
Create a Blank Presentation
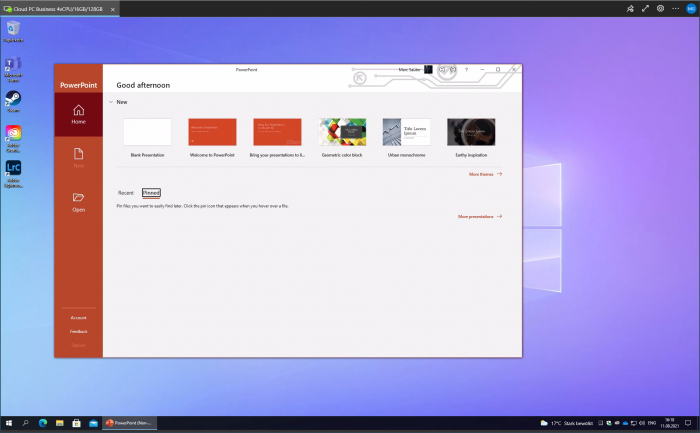[x=147, y=137]
